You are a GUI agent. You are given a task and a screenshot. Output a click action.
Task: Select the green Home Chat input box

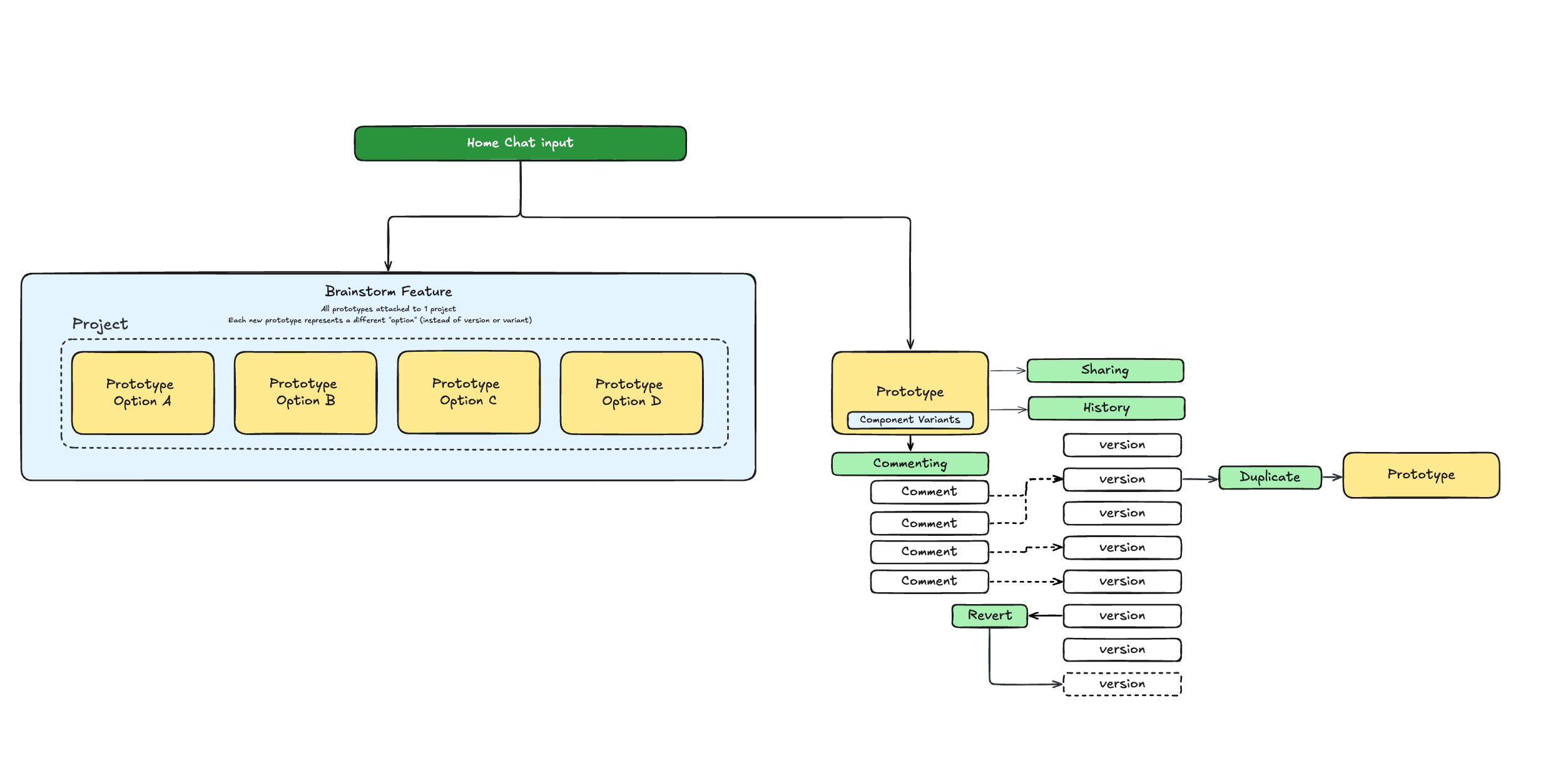(x=520, y=143)
